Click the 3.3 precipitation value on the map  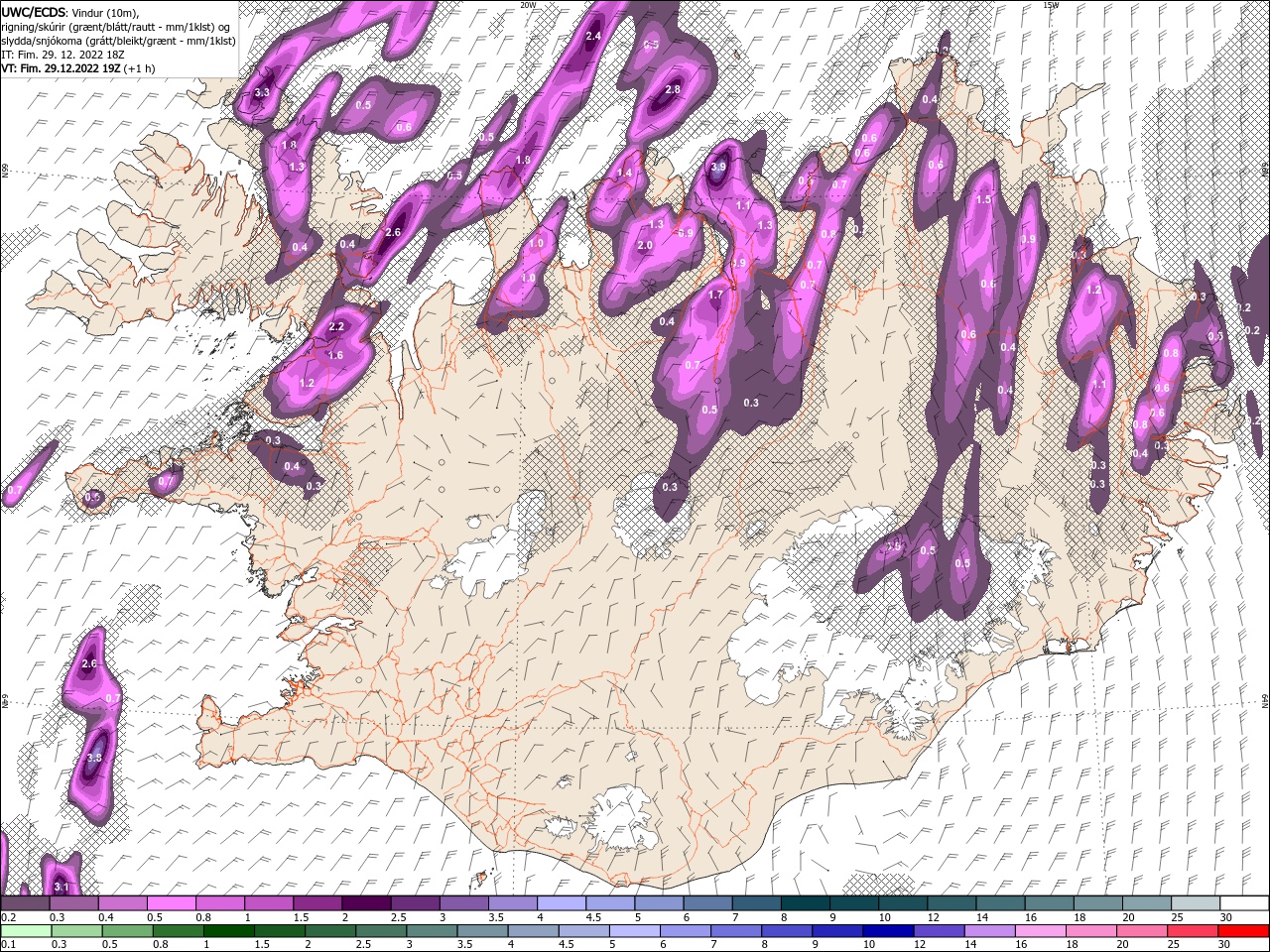[262, 92]
